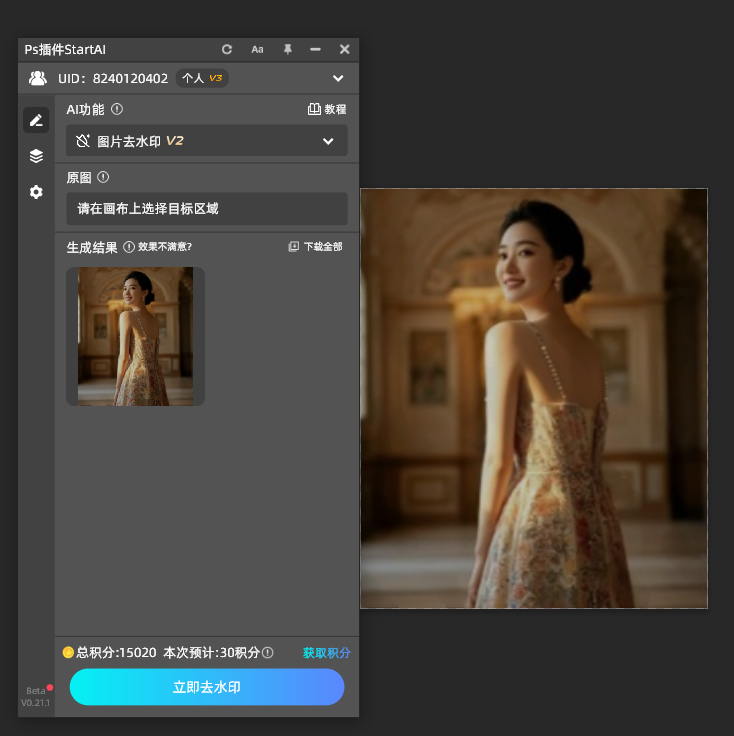Viewport: 734px width, 736px height.
Task: Toggle the pin panel icon
Action: click(287, 49)
